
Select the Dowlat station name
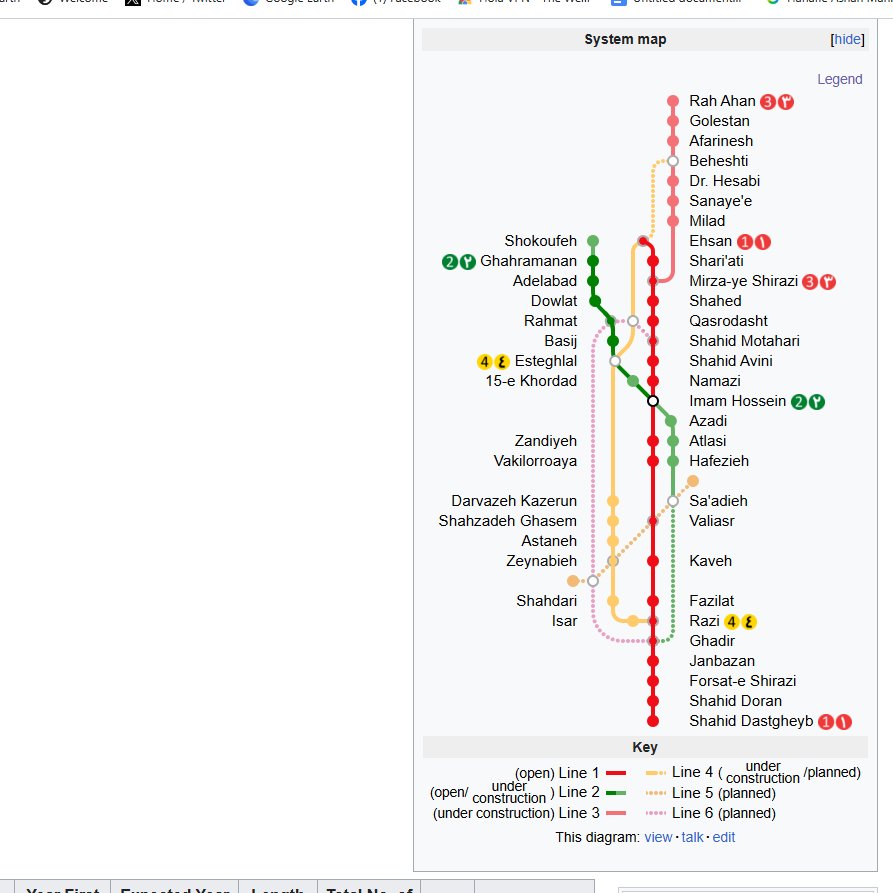554,301
